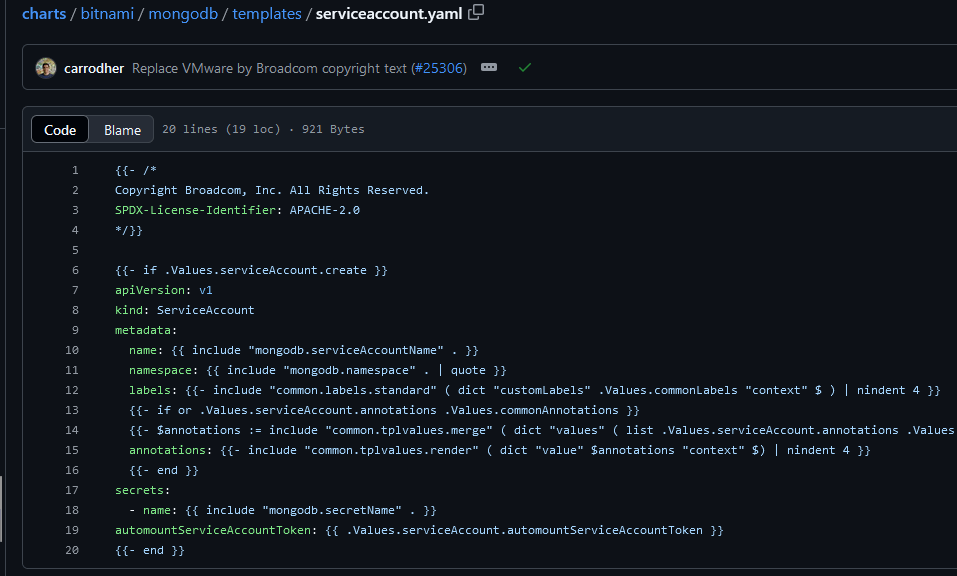Click '"common.tplvalues.render"' string on line 15
The width and height of the screenshot is (957, 576).
(392, 450)
